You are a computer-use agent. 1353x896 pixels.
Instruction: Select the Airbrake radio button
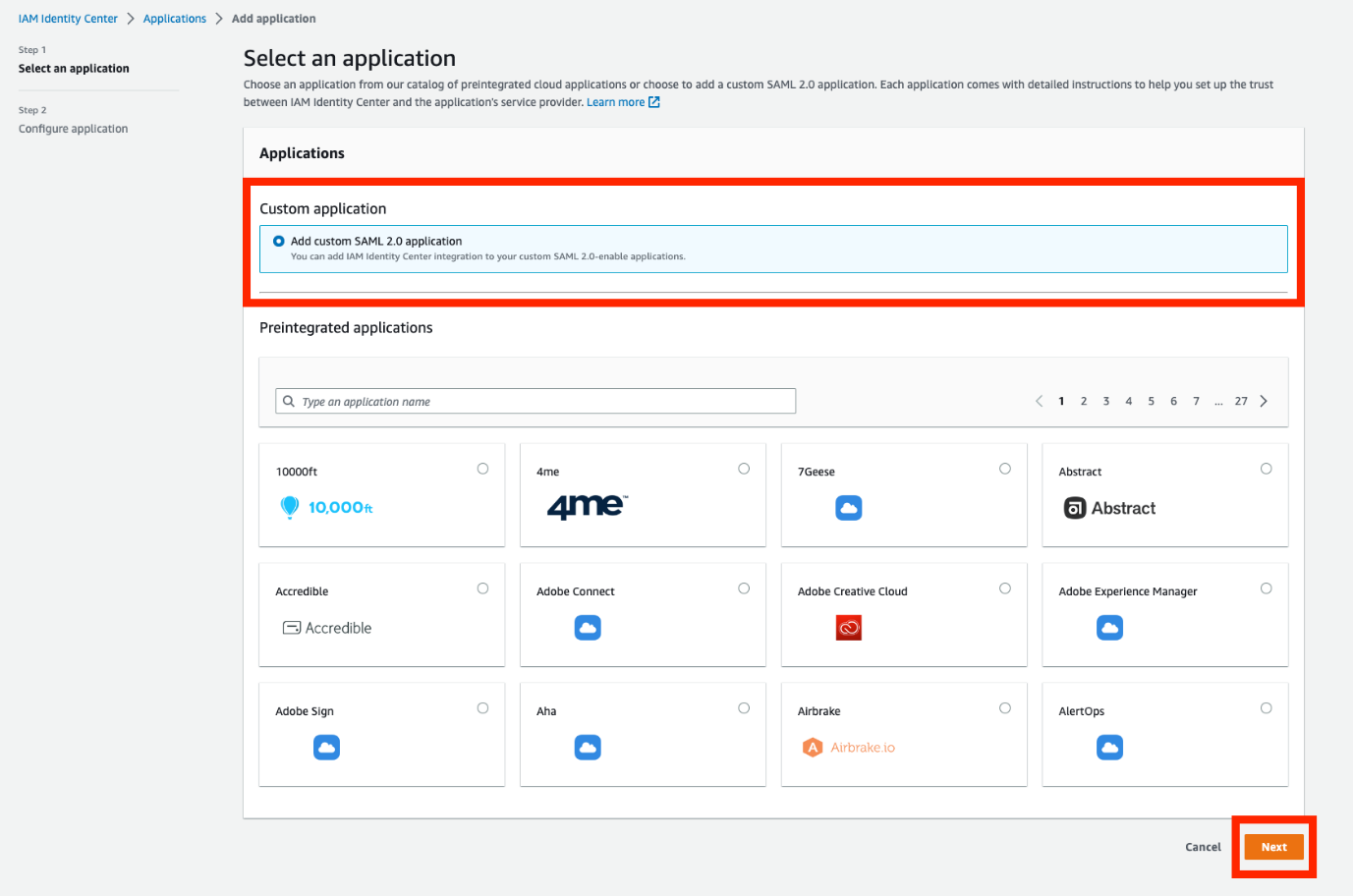[1005, 708]
